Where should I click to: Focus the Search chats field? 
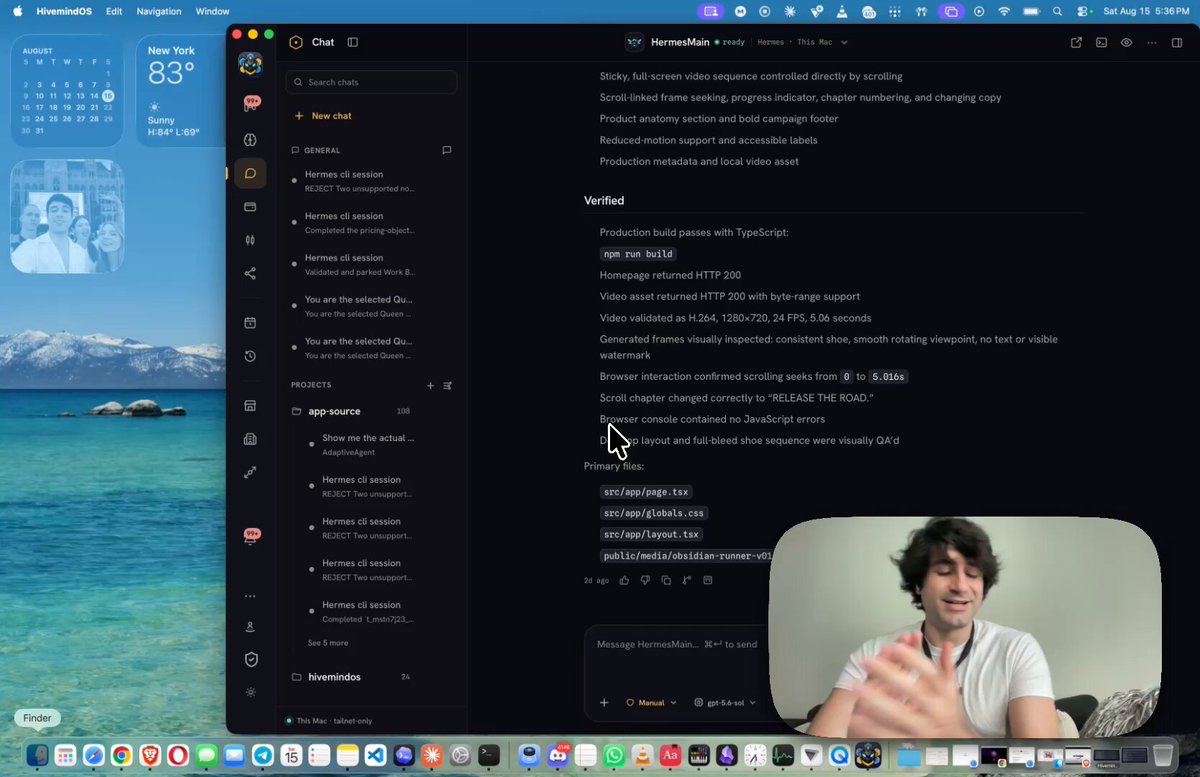pyautogui.click(x=372, y=82)
